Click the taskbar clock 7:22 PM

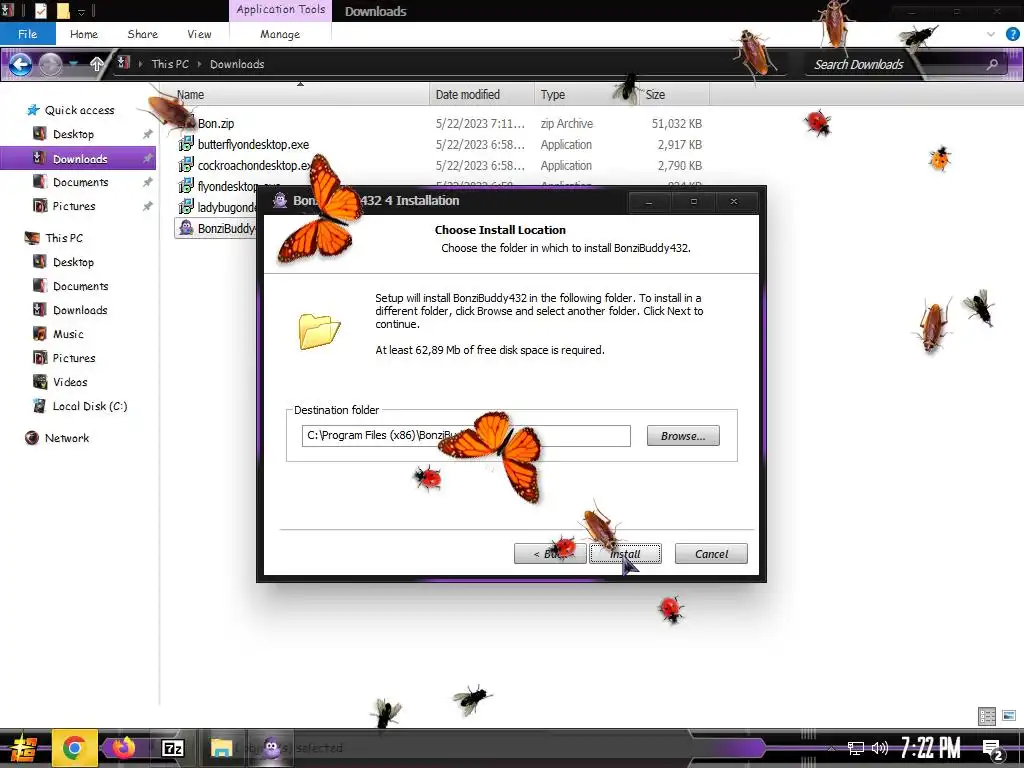click(931, 748)
